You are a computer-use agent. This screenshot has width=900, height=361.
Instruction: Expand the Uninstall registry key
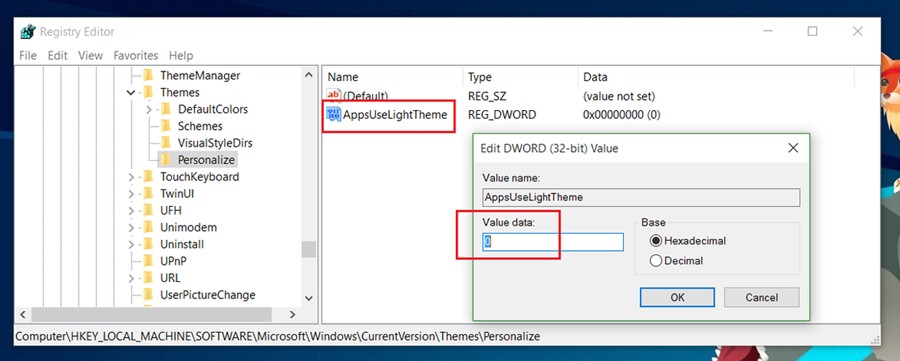(x=131, y=244)
